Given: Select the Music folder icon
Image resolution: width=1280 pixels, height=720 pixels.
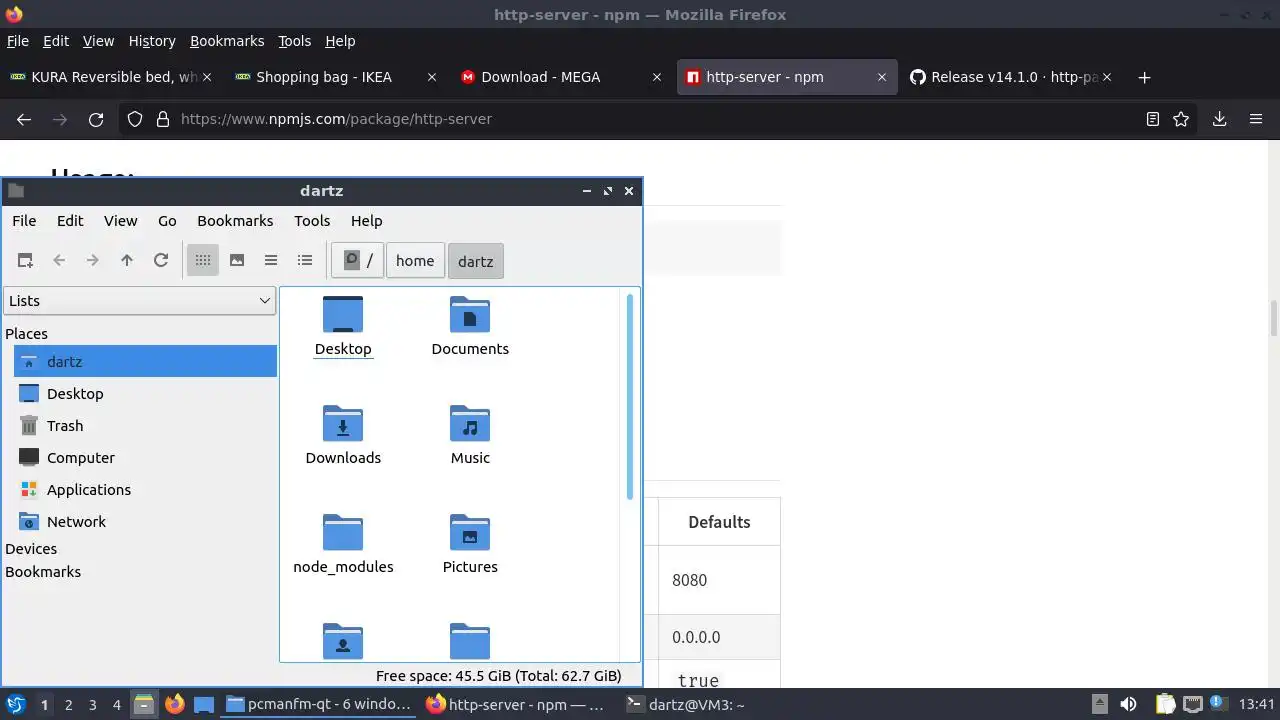Looking at the screenshot, I should 470,436.
